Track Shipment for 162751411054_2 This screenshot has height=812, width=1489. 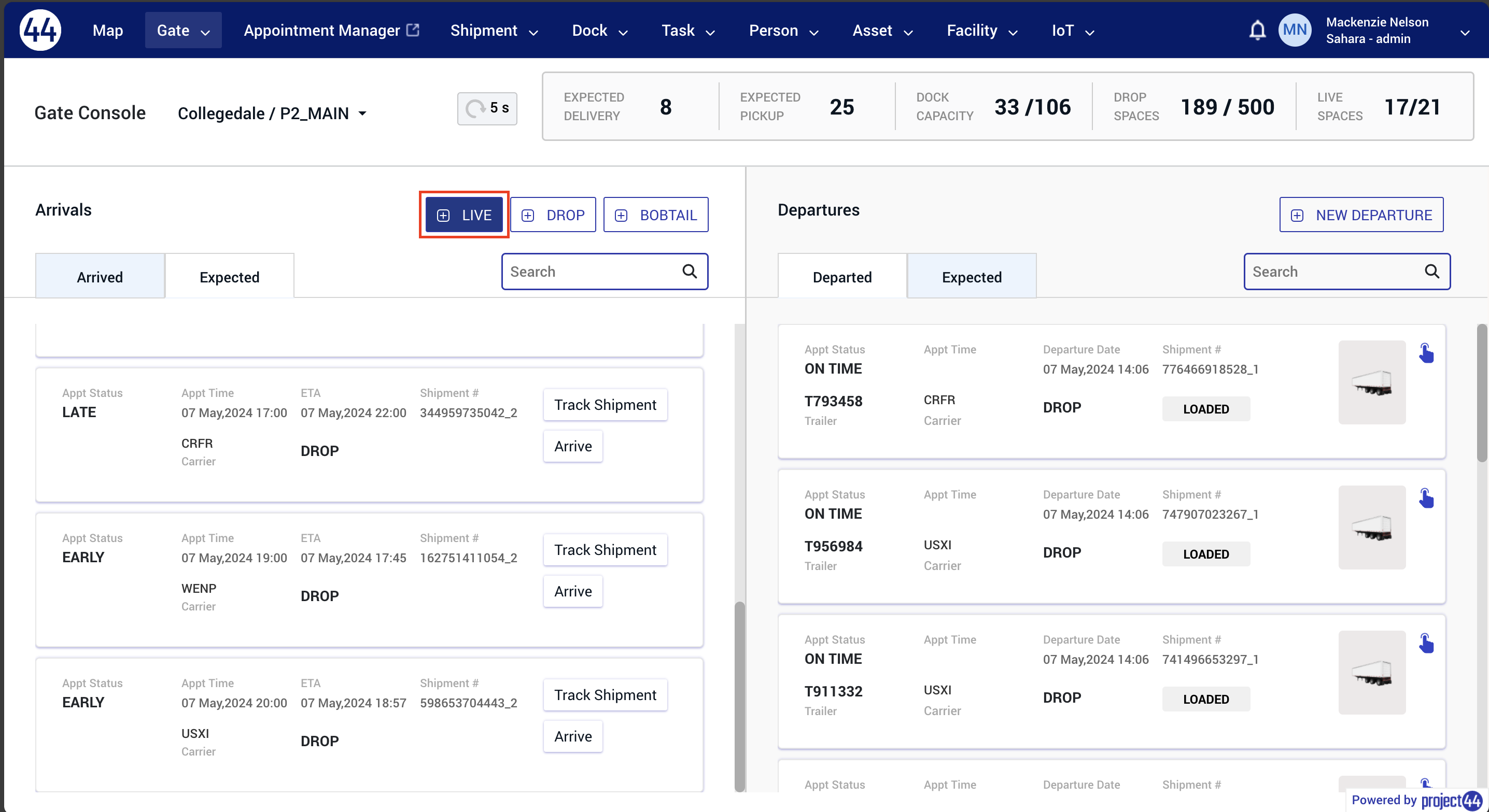tap(605, 550)
